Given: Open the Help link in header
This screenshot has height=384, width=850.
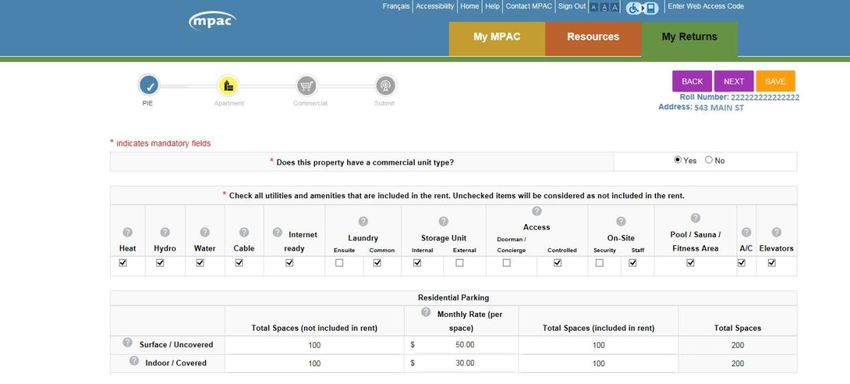Looking at the screenshot, I should pyautogui.click(x=492, y=7).
